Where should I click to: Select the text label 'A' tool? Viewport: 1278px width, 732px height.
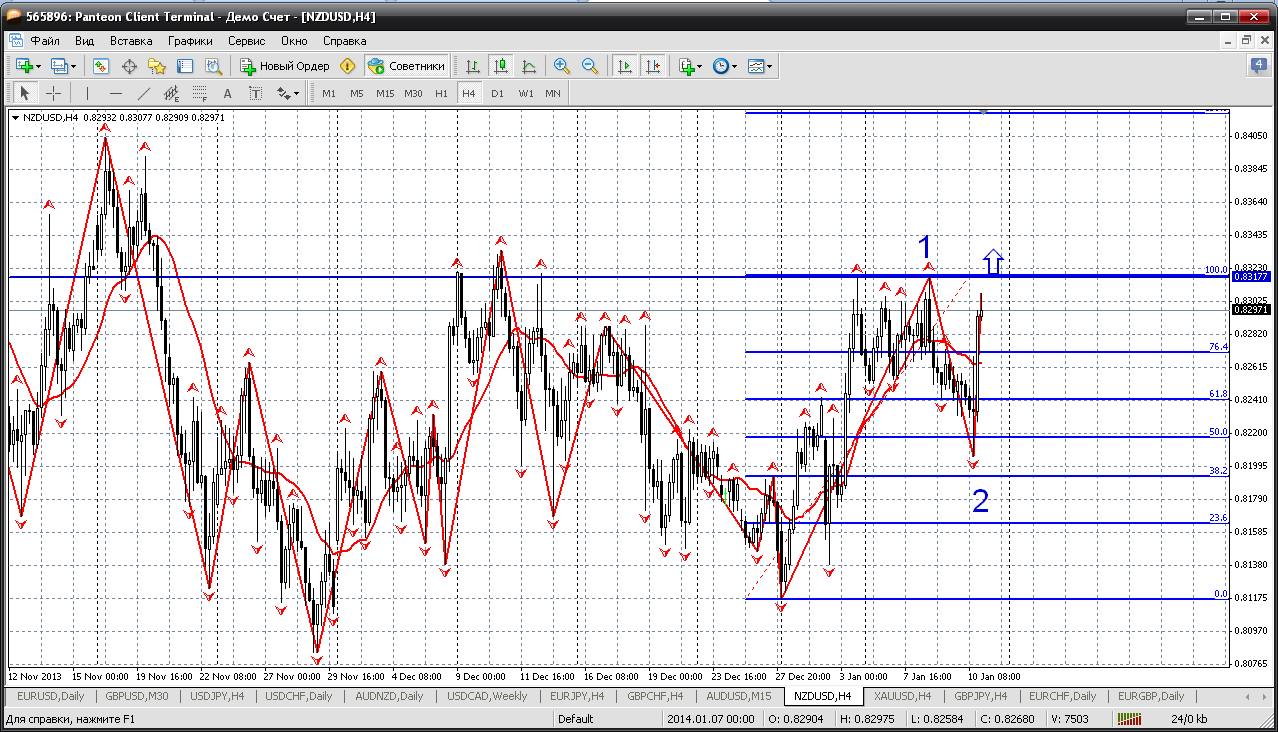pos(227,93)
